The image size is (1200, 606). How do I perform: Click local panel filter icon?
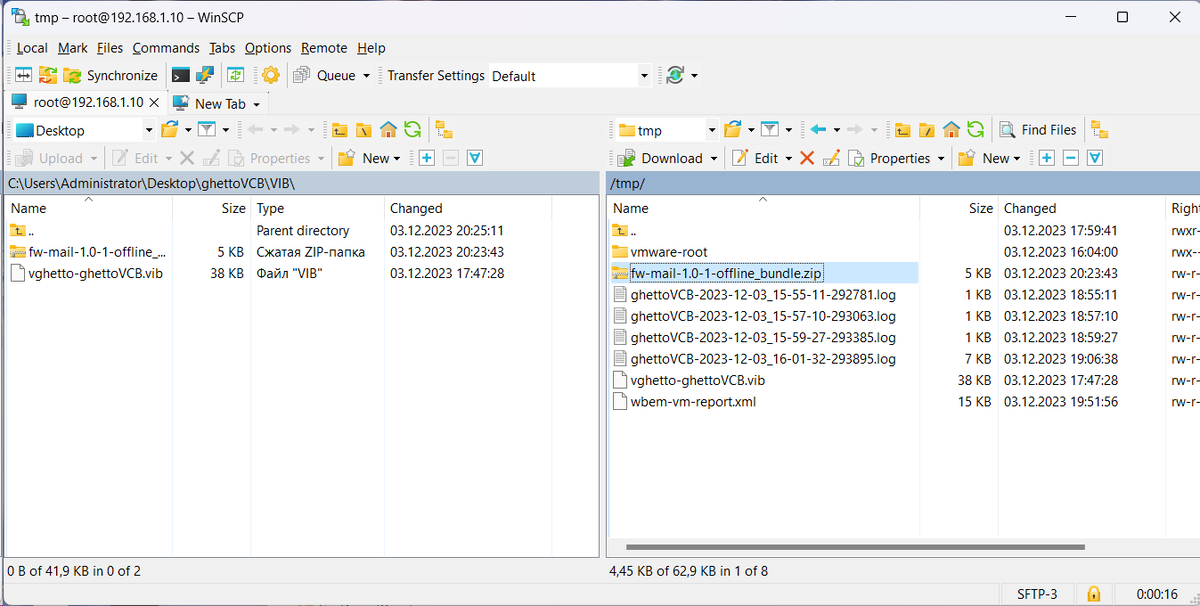click(206, 130)
